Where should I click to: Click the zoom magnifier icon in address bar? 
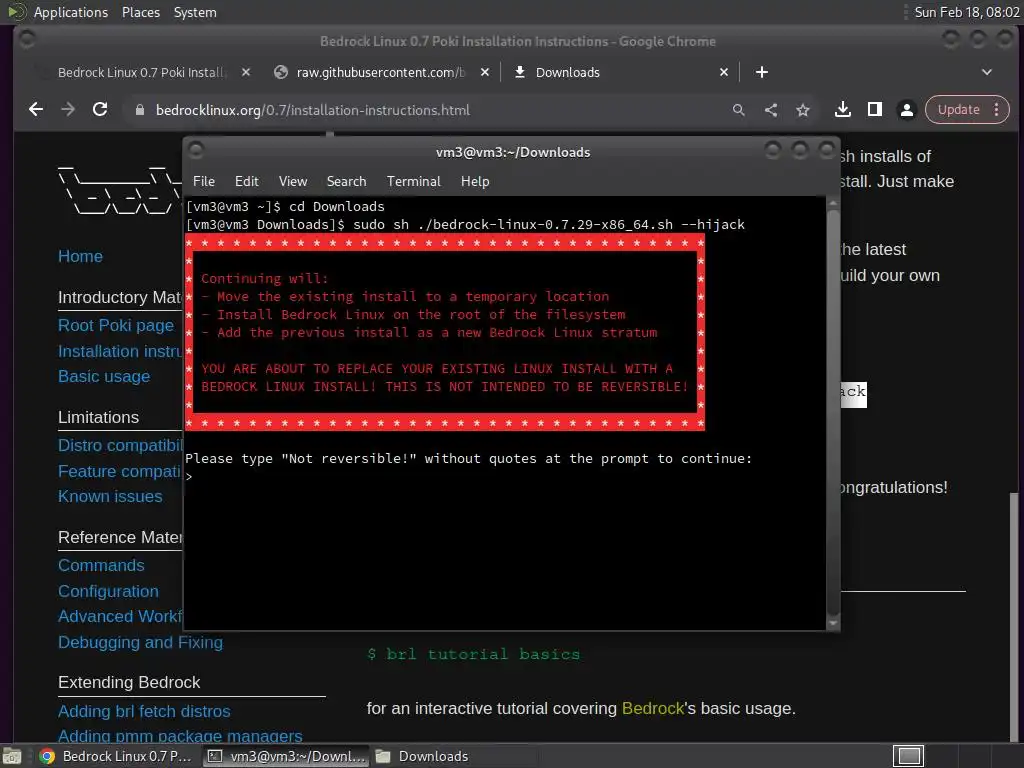pos(739,110)
